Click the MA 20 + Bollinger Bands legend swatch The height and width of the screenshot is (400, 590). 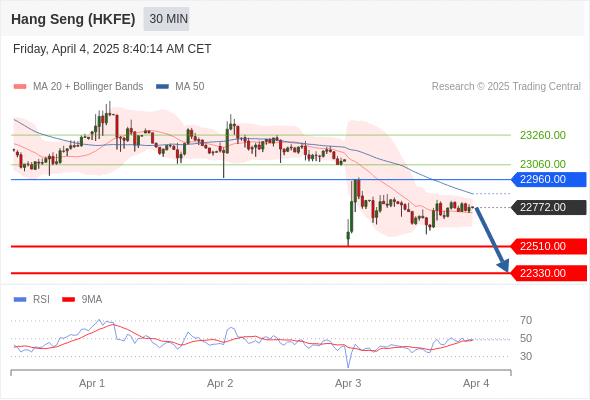[20, 87]
